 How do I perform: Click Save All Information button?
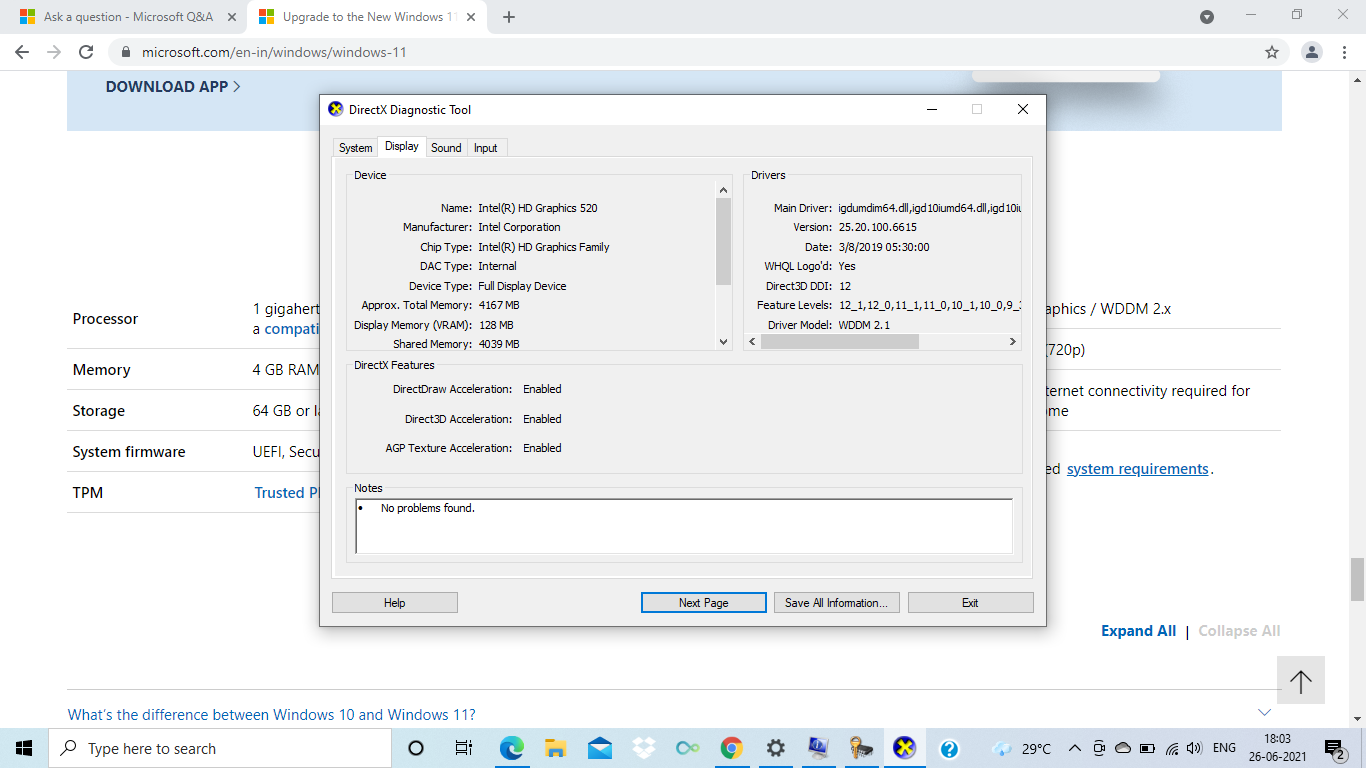click(836, 603)
